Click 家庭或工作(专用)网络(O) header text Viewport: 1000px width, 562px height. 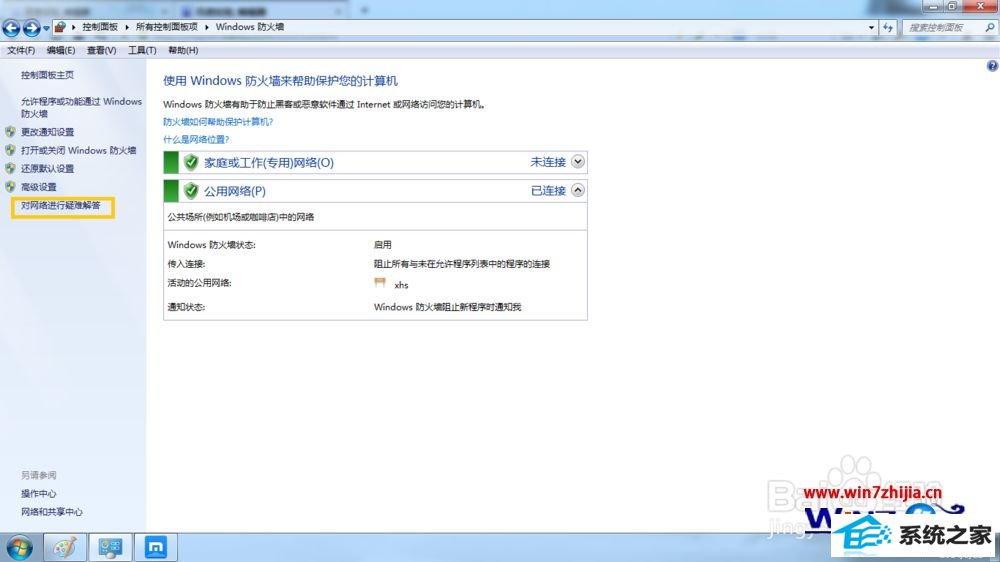tap(268, 163)
